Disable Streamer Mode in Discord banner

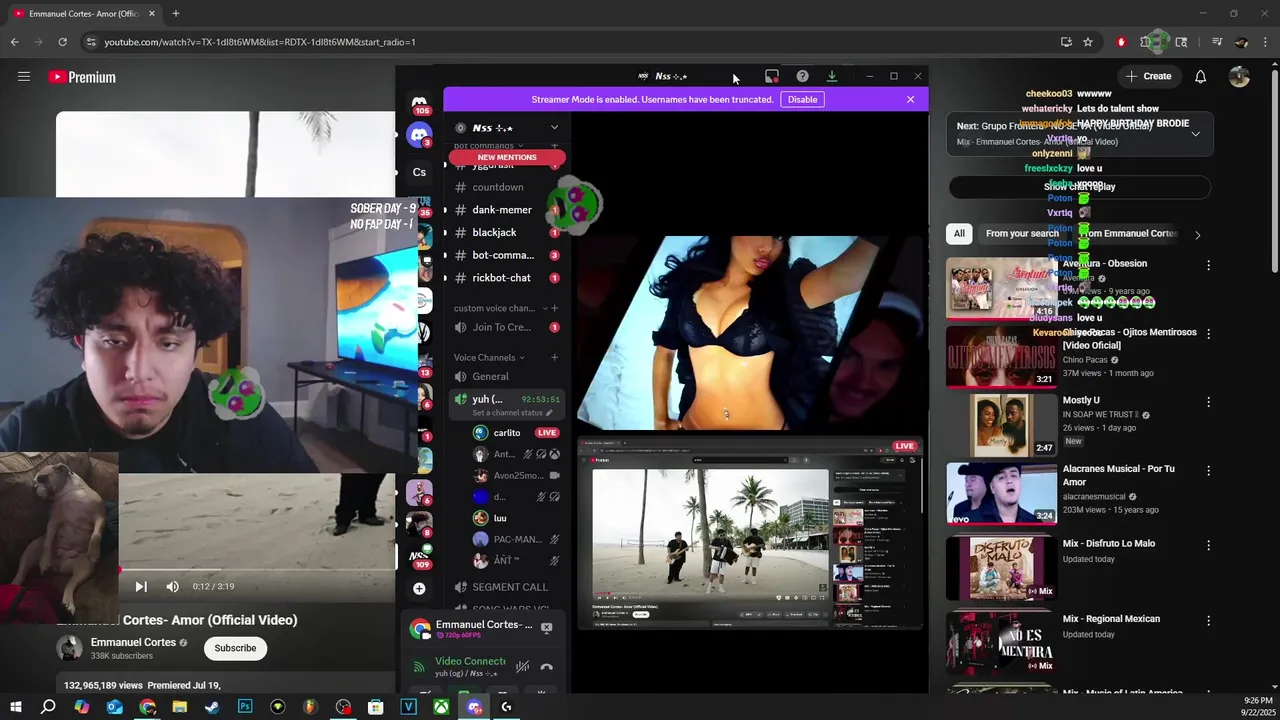click(802, 100)
